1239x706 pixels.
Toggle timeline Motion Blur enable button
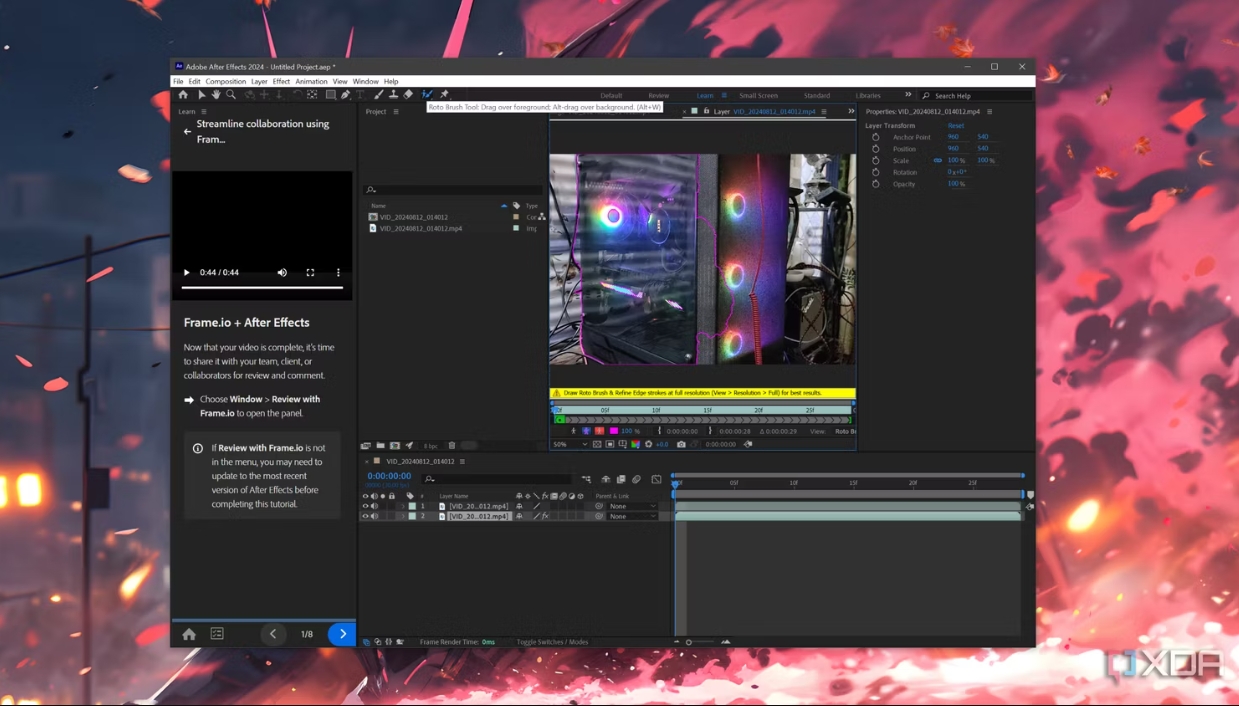tap(636, 479)
